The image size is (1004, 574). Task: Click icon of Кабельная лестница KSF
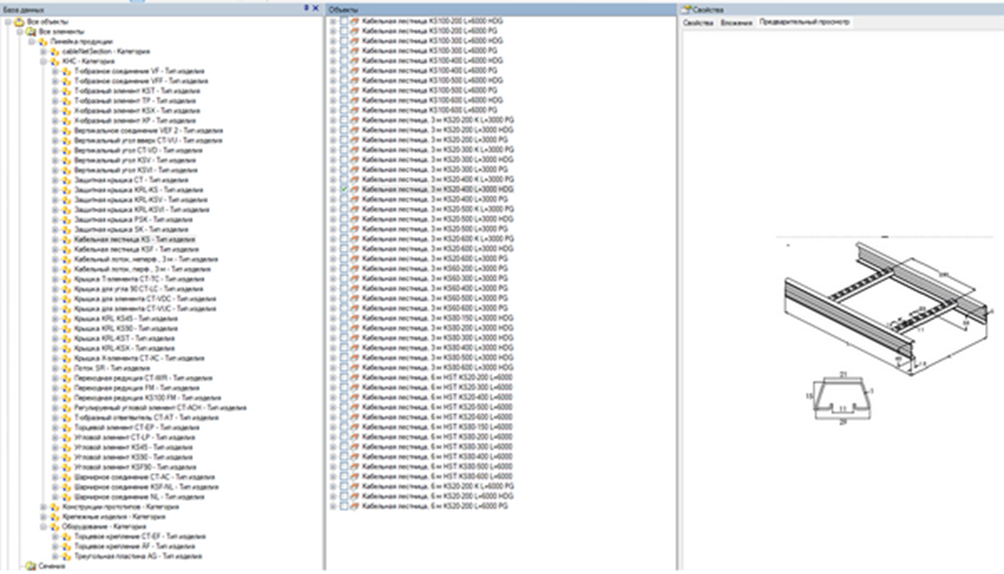tap(66, 249)
